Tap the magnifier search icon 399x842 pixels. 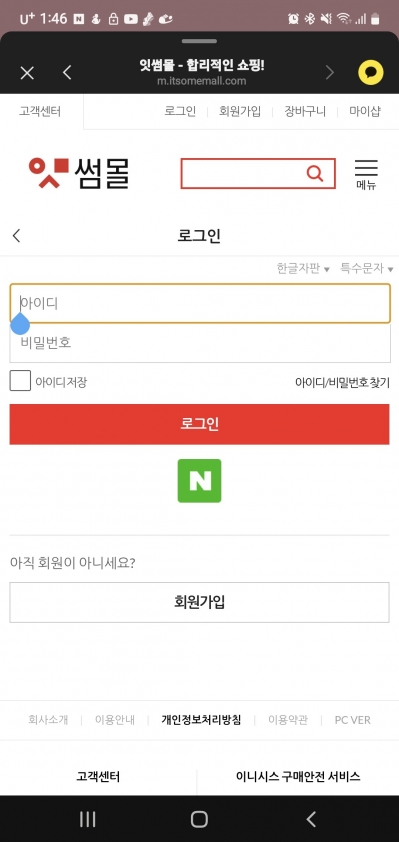click(315, 173)
